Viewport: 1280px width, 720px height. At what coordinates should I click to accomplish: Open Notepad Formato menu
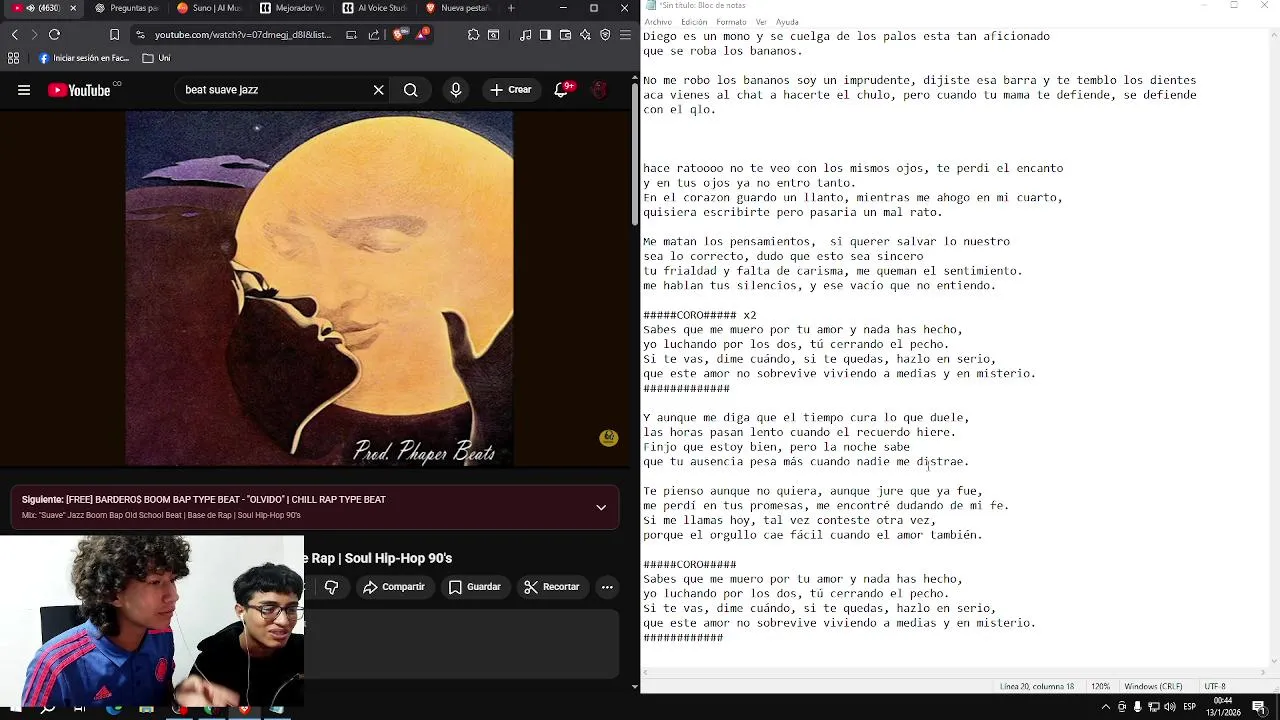731,22
